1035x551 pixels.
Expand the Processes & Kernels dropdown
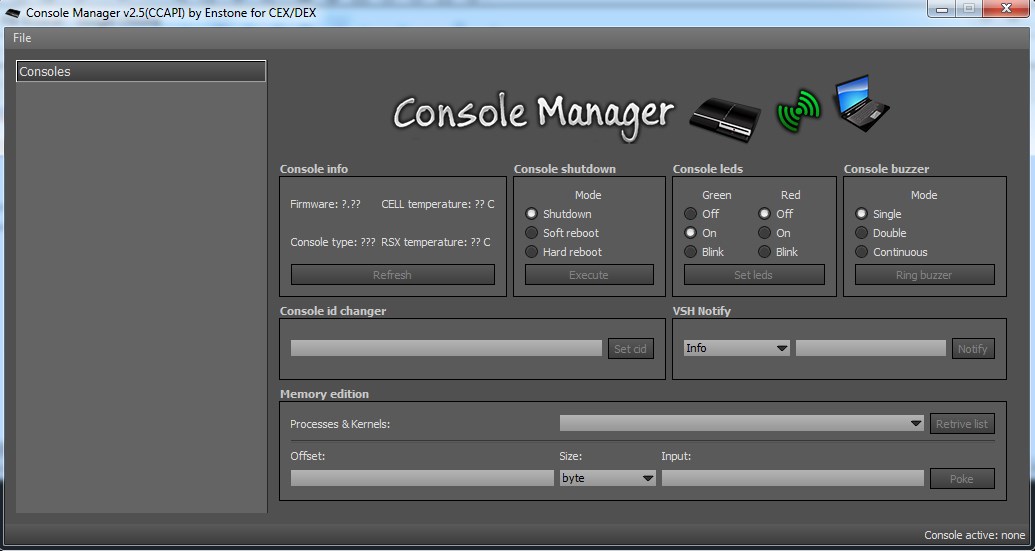pyautogui.click(x=742, y=423)
